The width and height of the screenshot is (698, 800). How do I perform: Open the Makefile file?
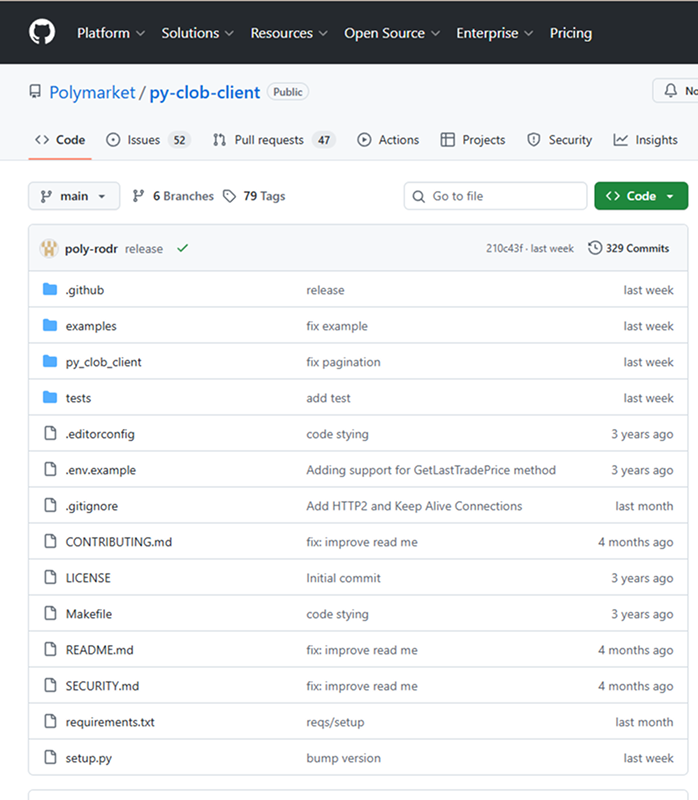(89, 614)
